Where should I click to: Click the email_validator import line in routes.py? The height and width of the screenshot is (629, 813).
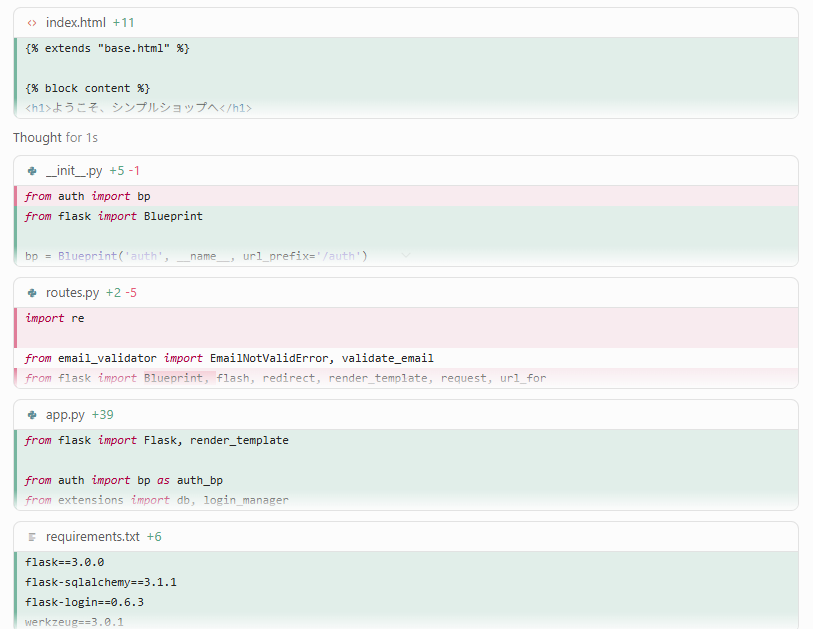[x=407, y=358]
